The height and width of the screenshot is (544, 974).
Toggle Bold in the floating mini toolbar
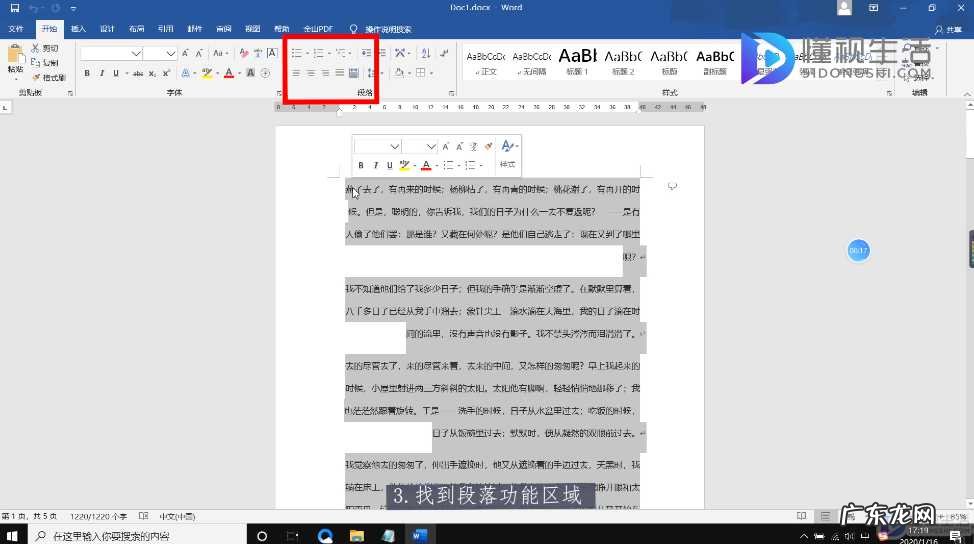[x=361, y=165]
